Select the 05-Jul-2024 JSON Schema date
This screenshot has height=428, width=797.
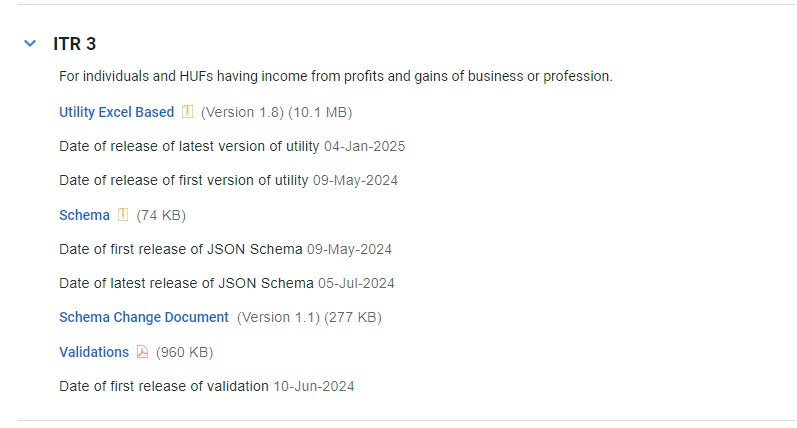pyautogui.click(x=356, y=283)
